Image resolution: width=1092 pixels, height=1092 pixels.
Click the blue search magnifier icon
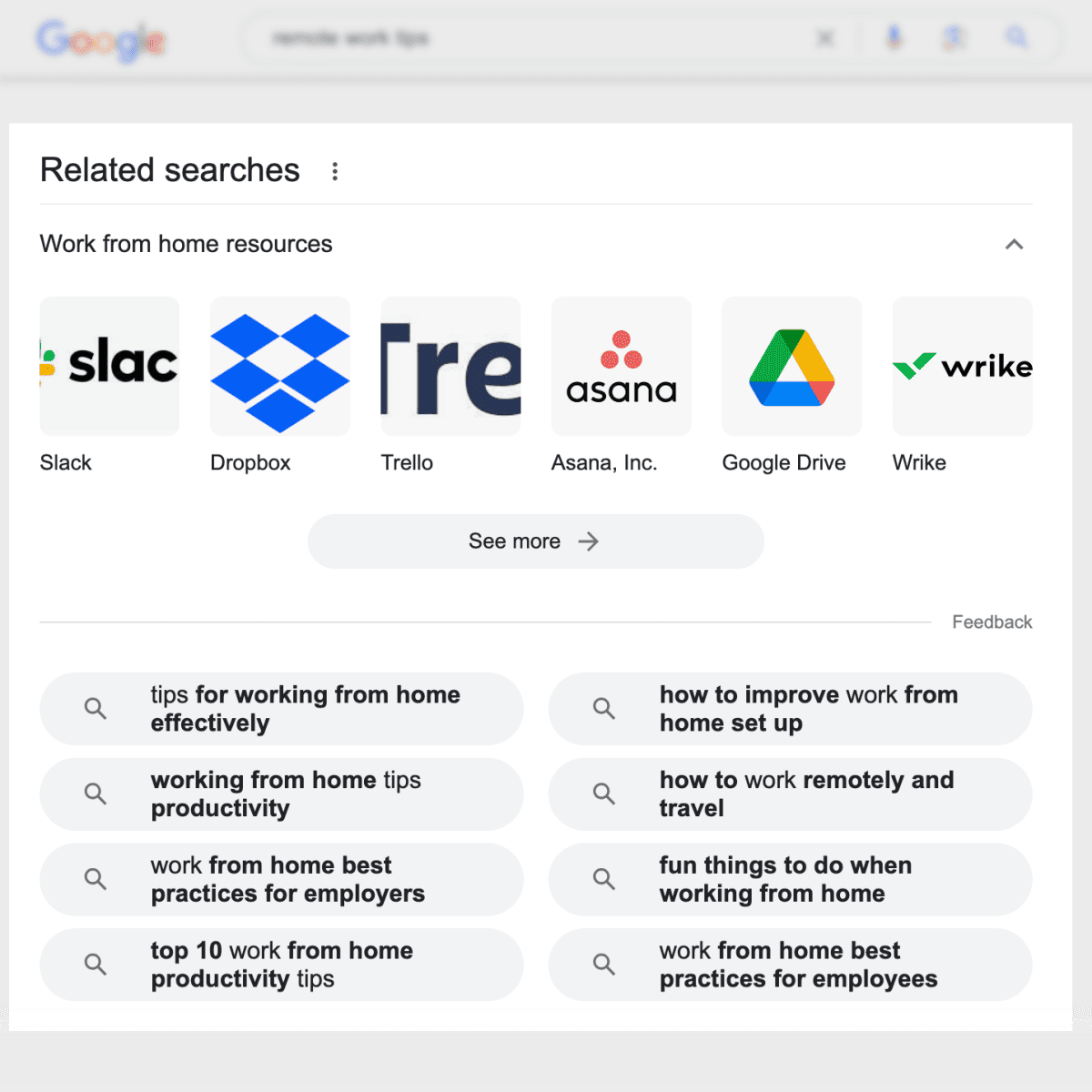click(1016, 38)
